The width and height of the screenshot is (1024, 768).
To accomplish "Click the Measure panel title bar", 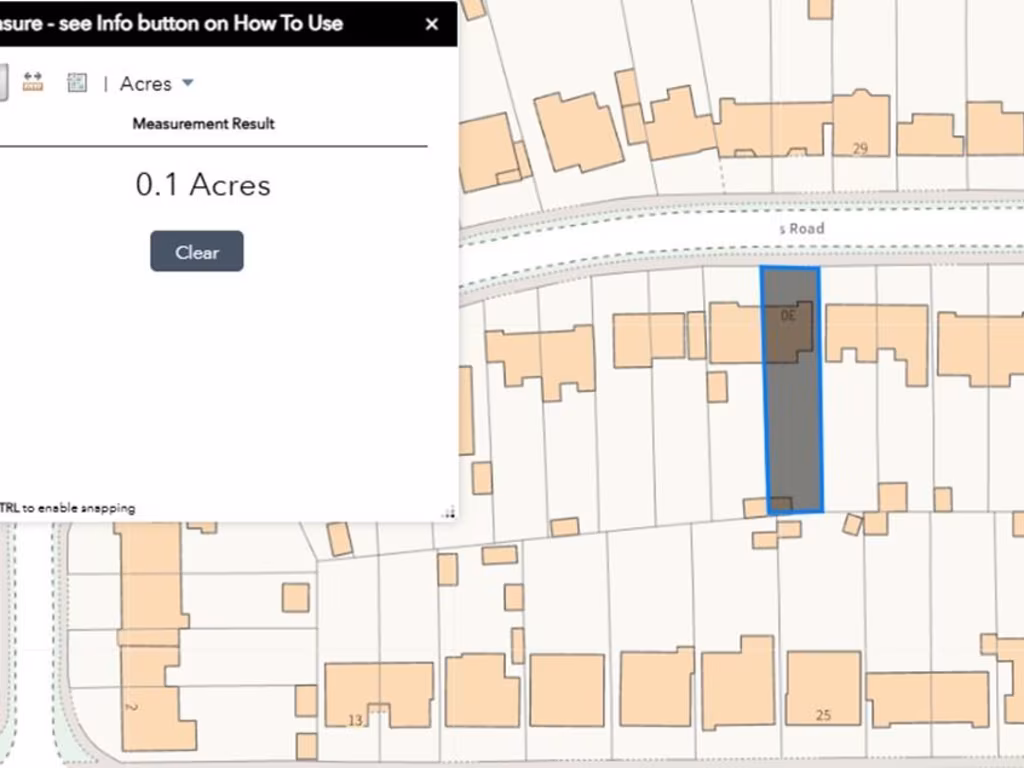I will pyautogui.click(x=200, y=23).
